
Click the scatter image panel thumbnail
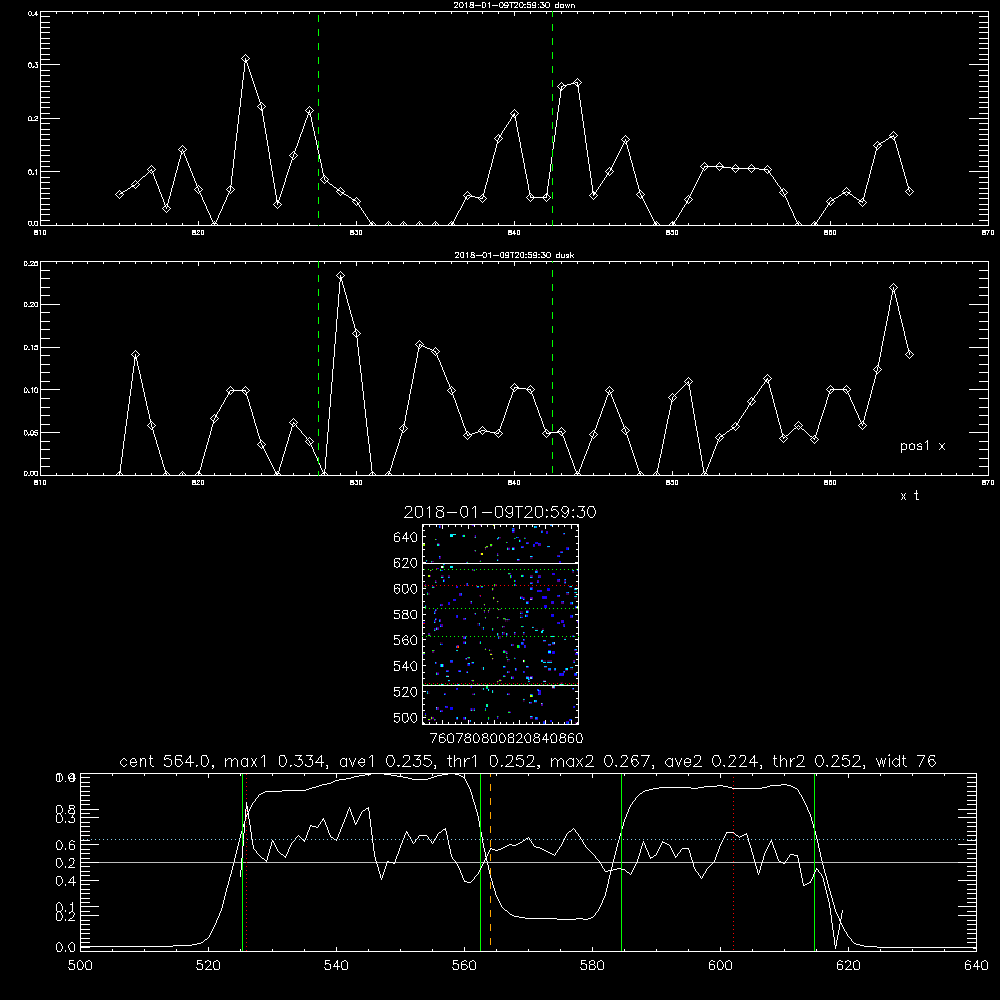500,624
